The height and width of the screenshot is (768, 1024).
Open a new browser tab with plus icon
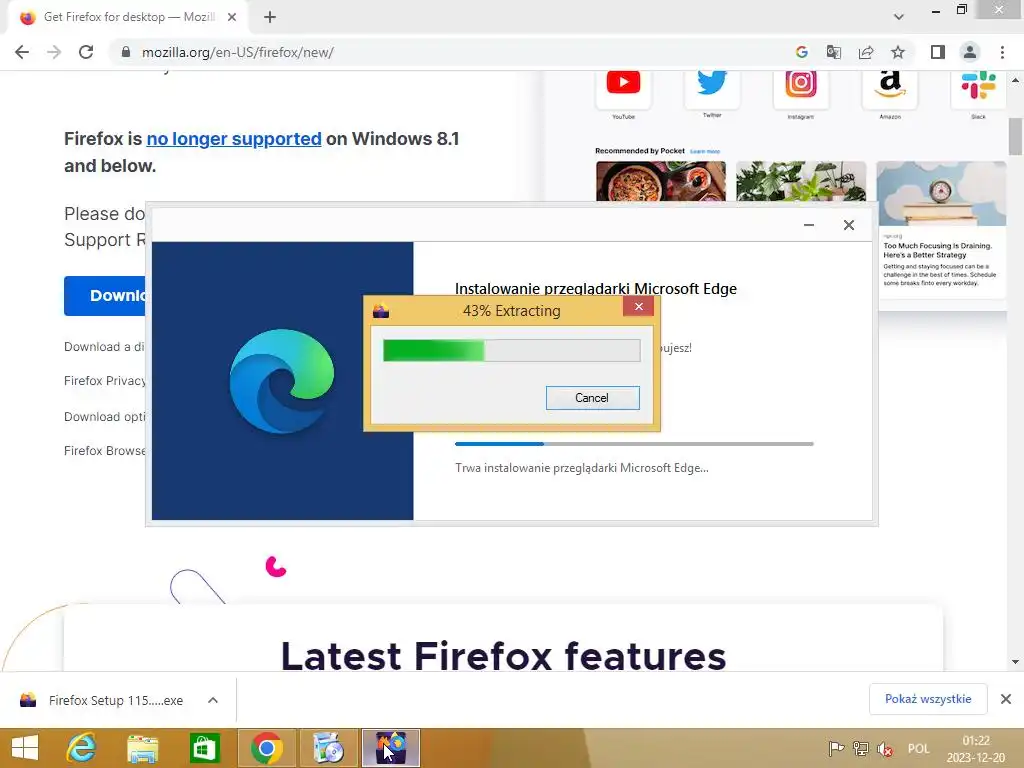click(270, 17)
